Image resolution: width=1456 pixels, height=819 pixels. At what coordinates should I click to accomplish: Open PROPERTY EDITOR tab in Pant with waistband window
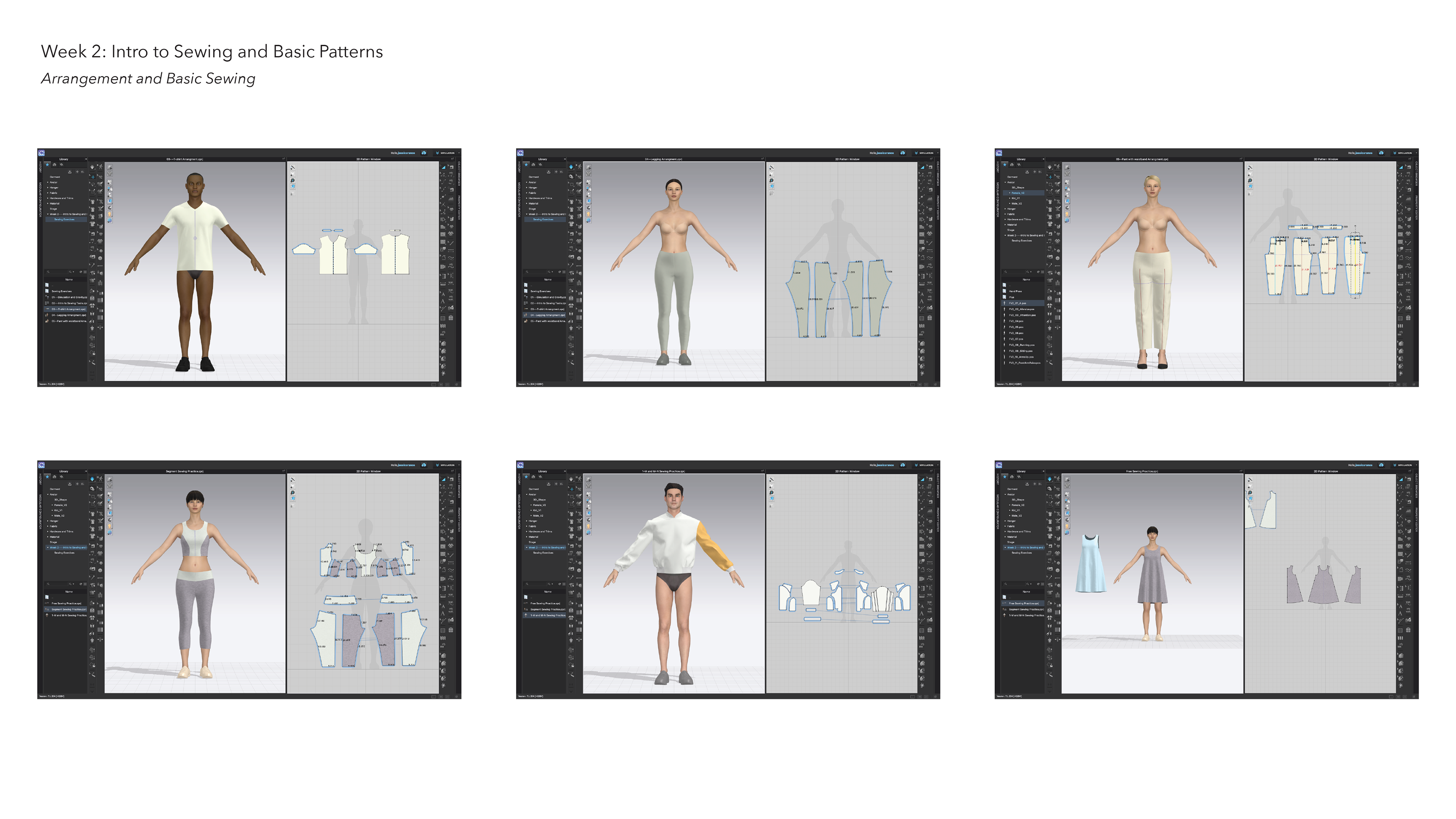[1416, 208]
